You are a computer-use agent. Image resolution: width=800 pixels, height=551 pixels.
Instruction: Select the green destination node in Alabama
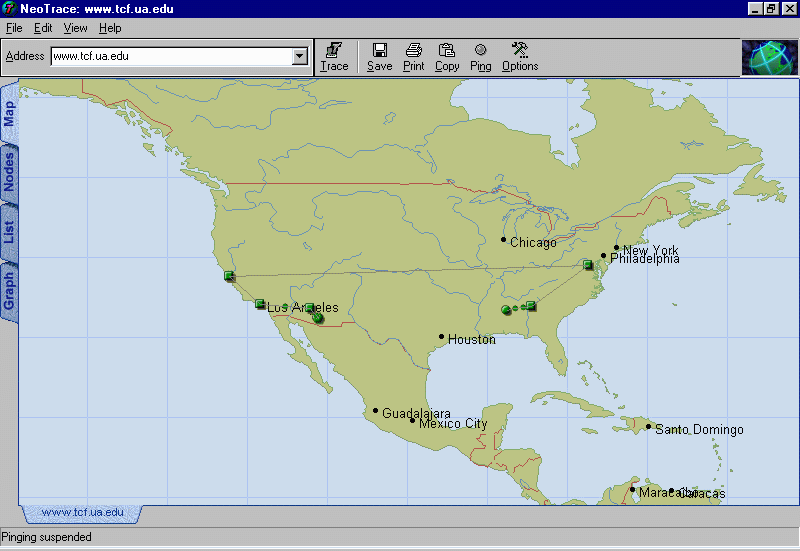tap(506, 311)
